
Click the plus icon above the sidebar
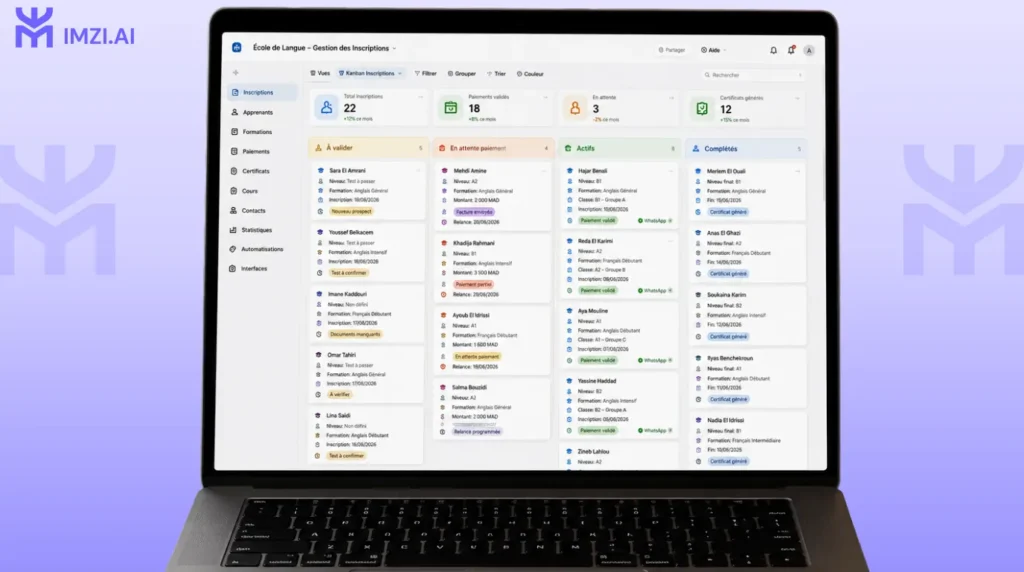[x=236, y=72]
